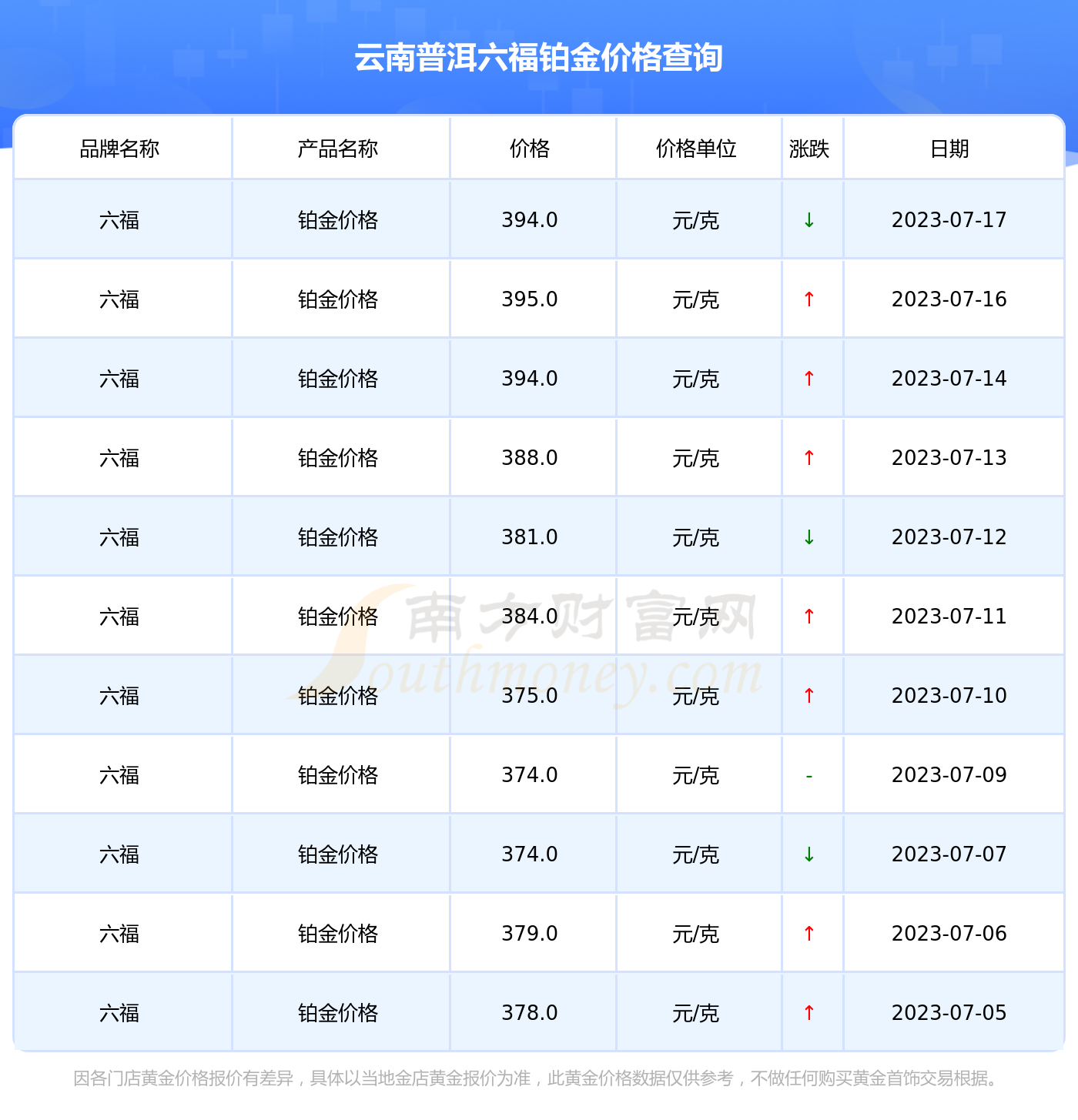Viewport: 1078px width, 1120px height.
Task: Select the date 2023-07-12
Action: click(949, 537)
